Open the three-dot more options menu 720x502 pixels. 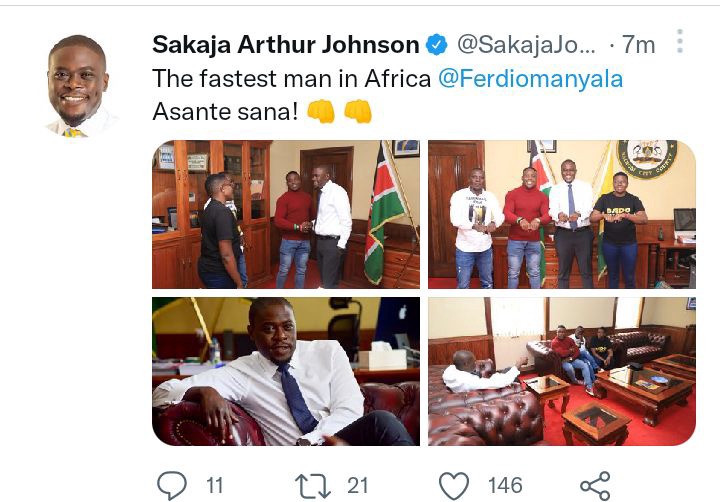point(680,41)
